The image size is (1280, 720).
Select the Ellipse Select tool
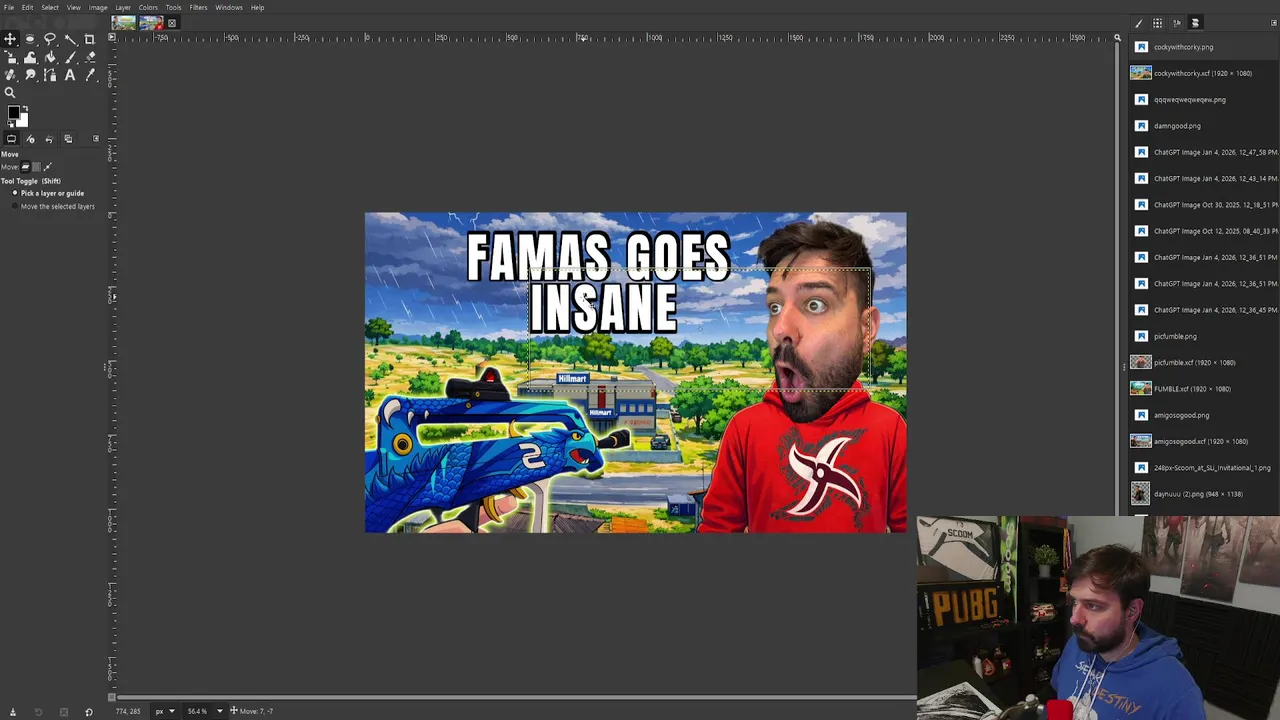pyautogui.click(x=30, y=39)
